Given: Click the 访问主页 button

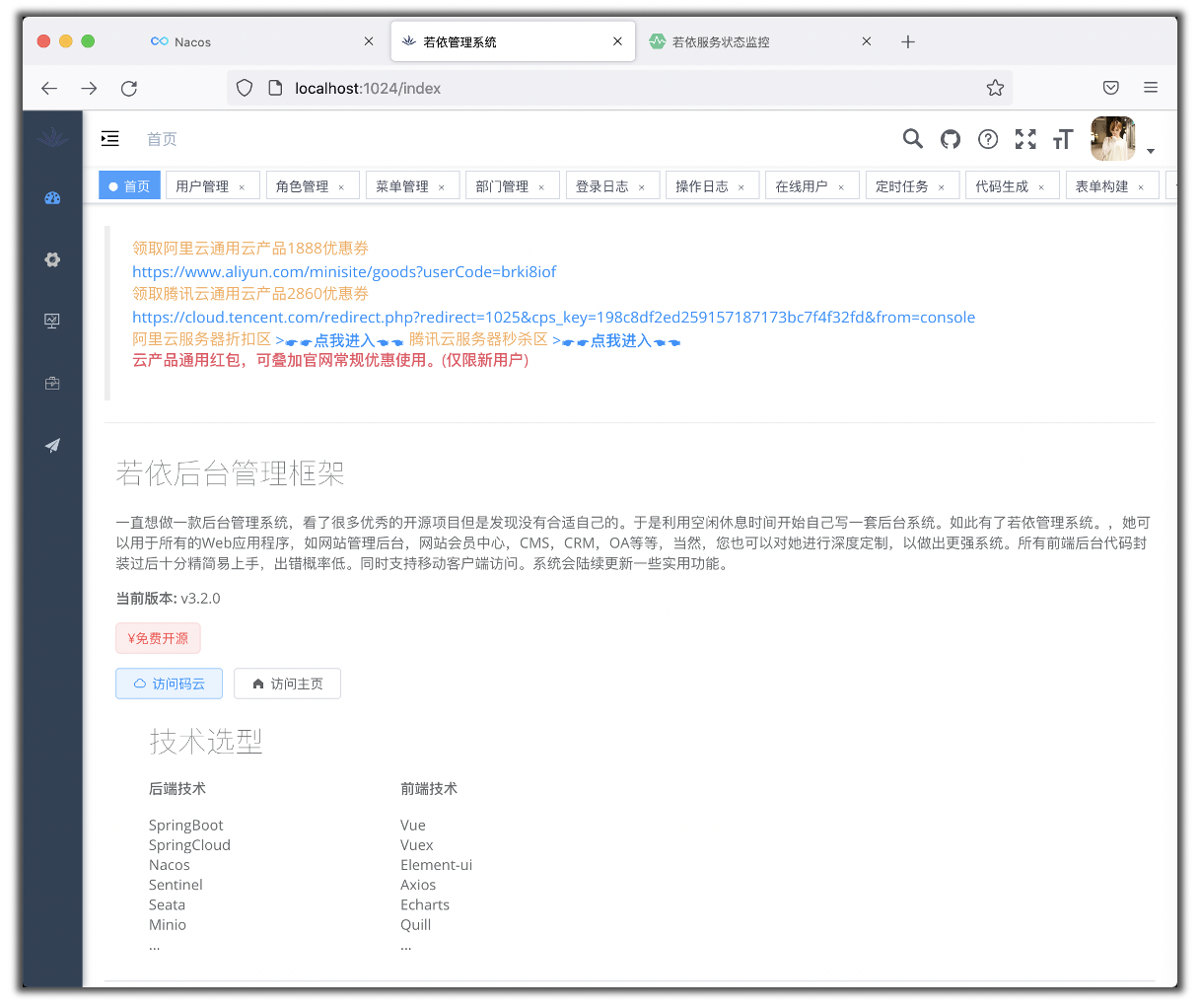Looking at the screenshot, I should 287,684.
